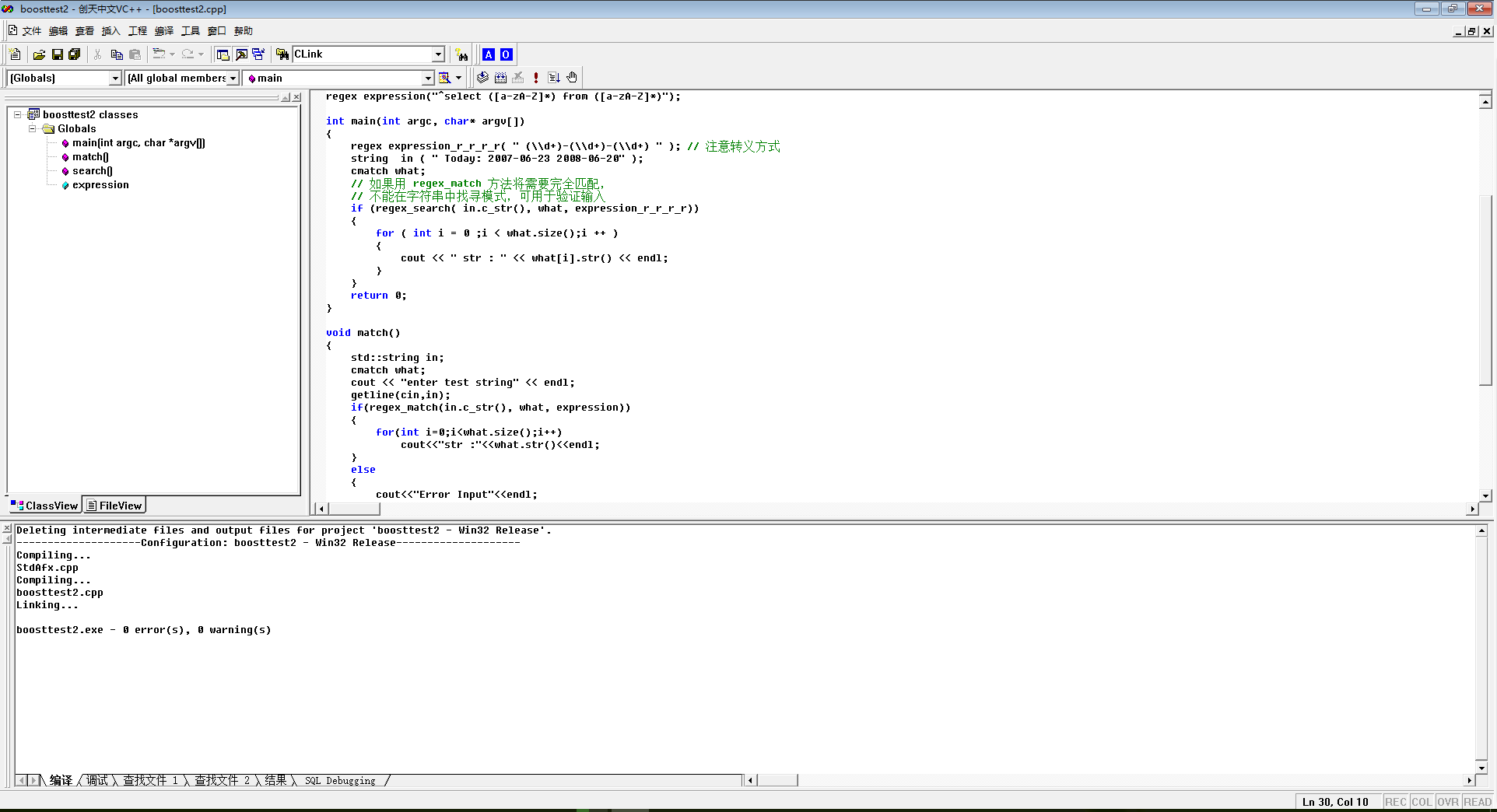
Task: Click the editor horizontal scrollbar thumb
Action: point(354,509)
